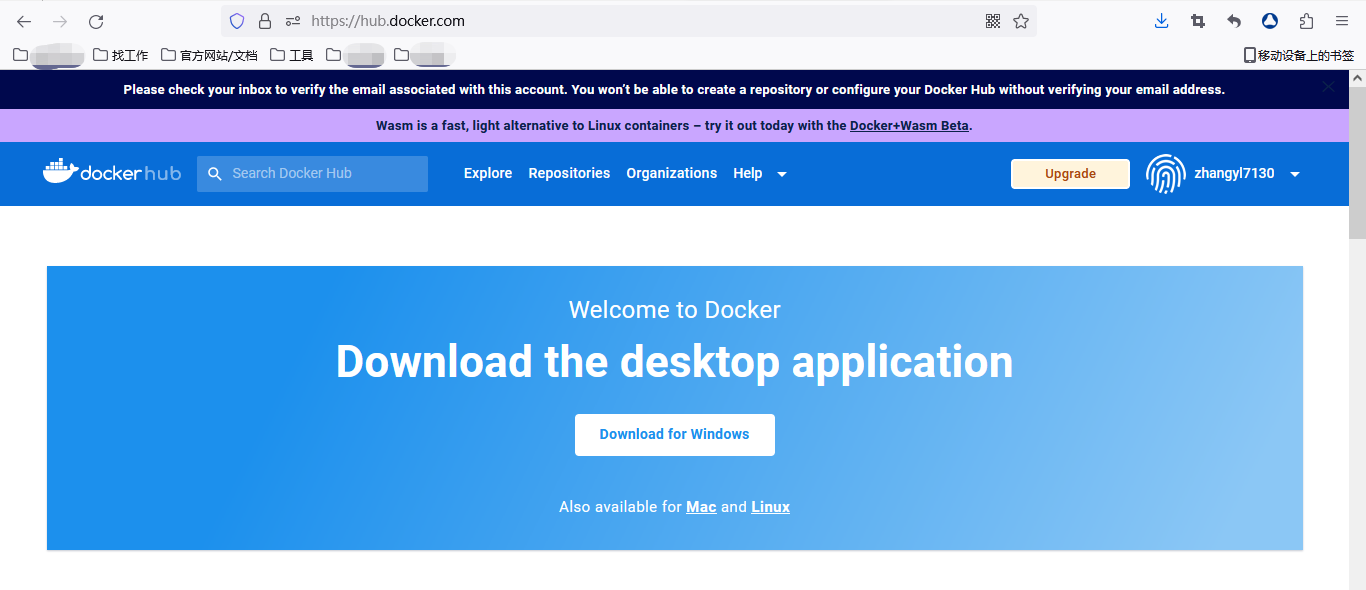Image resolution: width=1366 pixels, height=590 pixels.
Task: Click the screenshot crop icon
Action: (x=1198, y=21)
